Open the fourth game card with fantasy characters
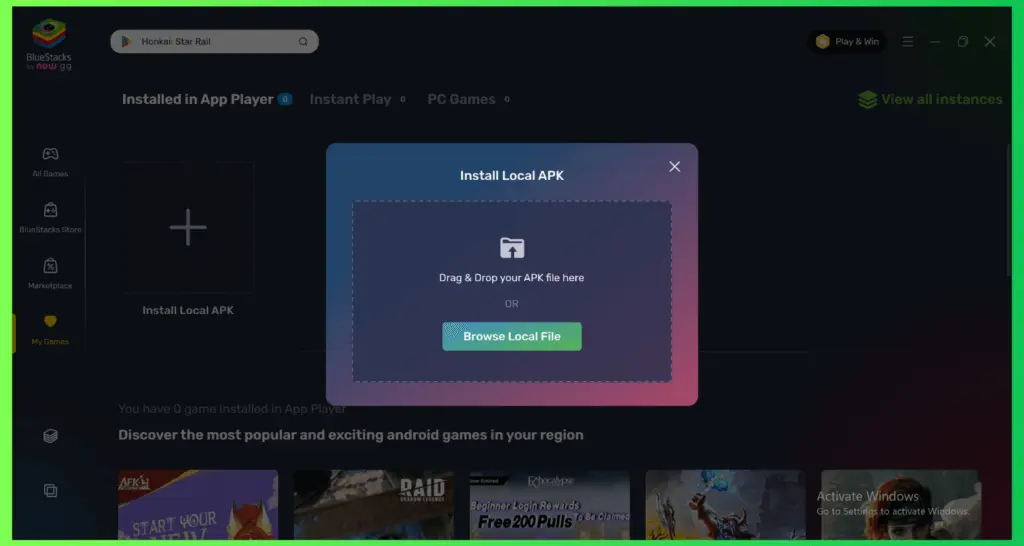This screenshot has height=546, width=1024. point(725,505)
